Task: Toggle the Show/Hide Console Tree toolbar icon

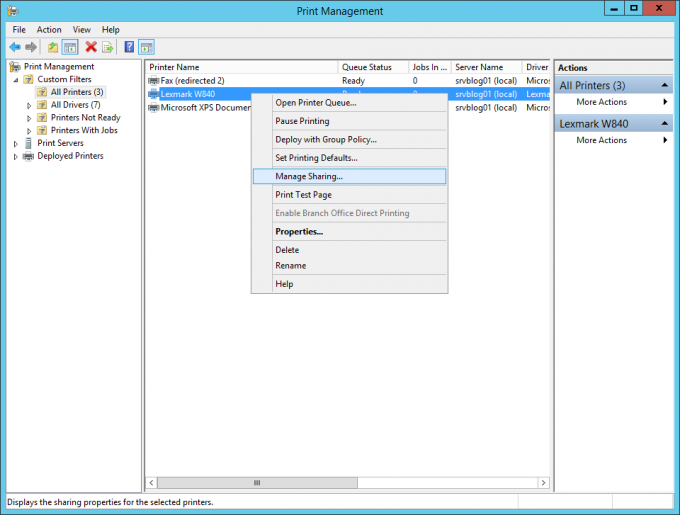Action: 70,47
